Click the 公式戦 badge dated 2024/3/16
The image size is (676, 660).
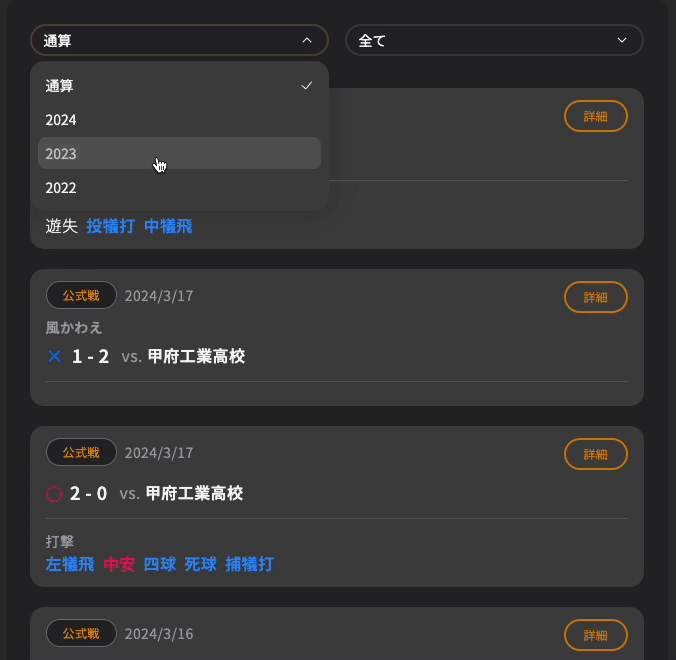[x=81, y=633]
